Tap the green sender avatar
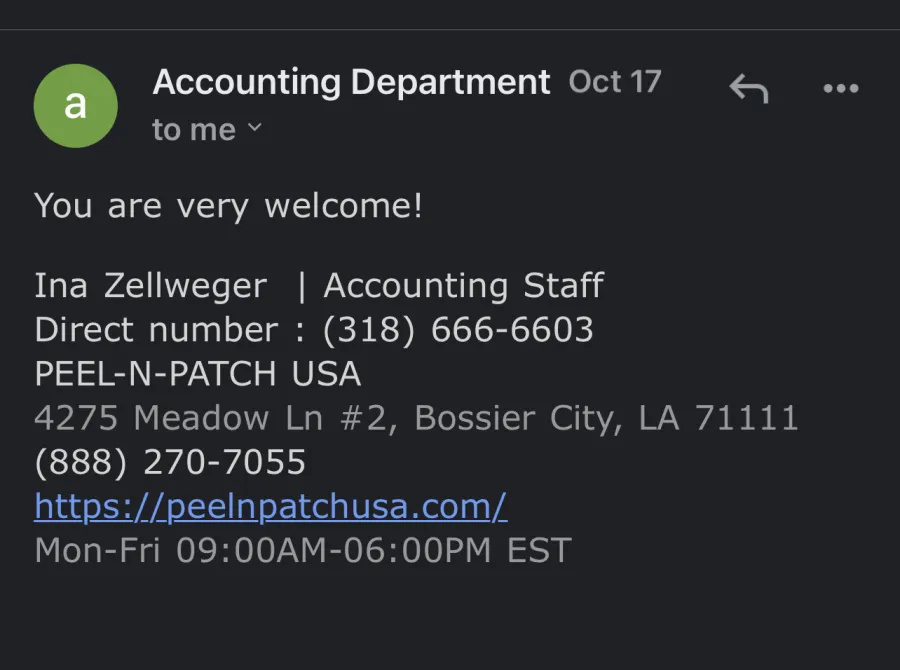Screen dimensions: 900x670 tap(76, 106)
